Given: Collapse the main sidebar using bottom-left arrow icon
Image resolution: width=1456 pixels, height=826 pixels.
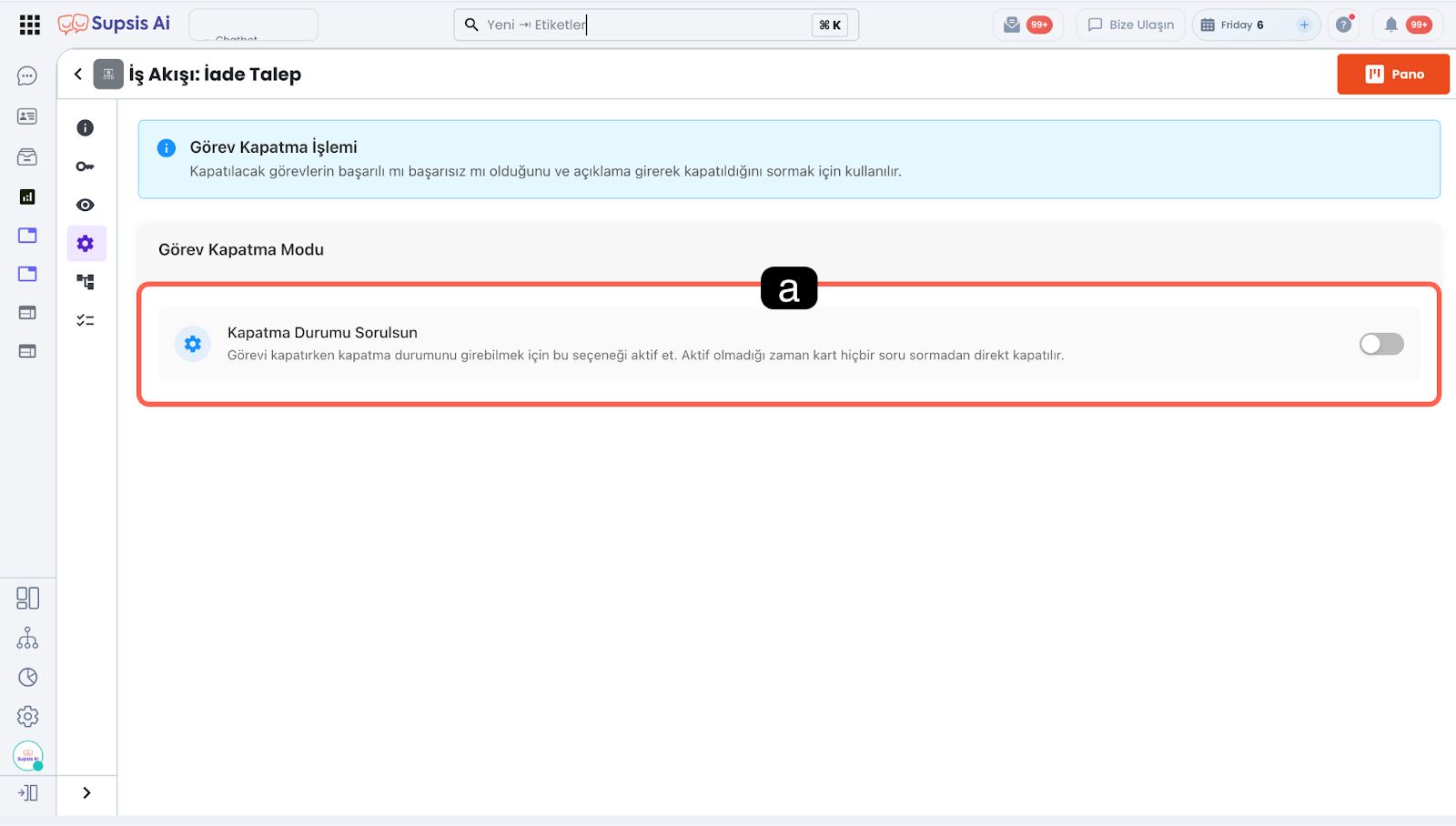Looking at the screenshot, I should pyautogui.click(x=27, y=793).
